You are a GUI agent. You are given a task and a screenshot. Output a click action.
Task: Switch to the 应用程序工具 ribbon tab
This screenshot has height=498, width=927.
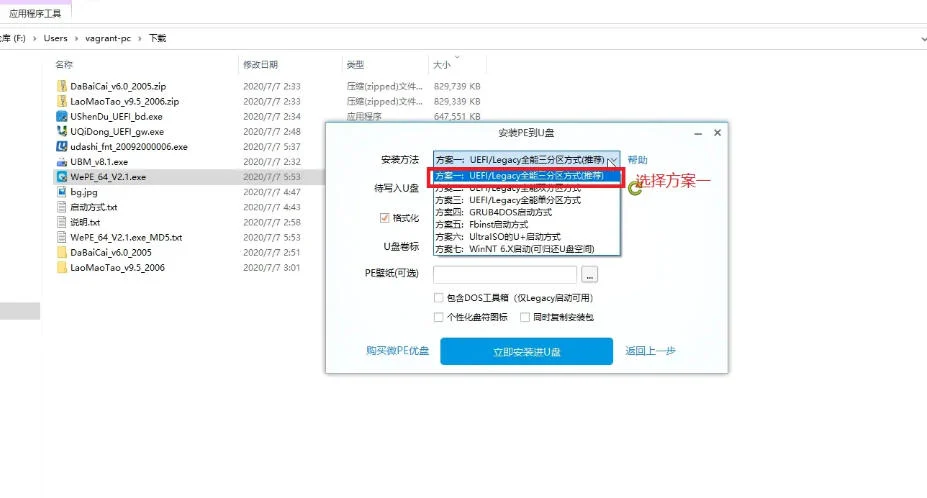(x=34, y=13)
